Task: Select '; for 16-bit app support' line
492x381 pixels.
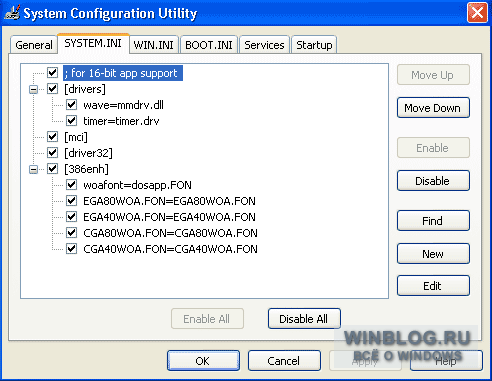Action: (x=123, y=73)
